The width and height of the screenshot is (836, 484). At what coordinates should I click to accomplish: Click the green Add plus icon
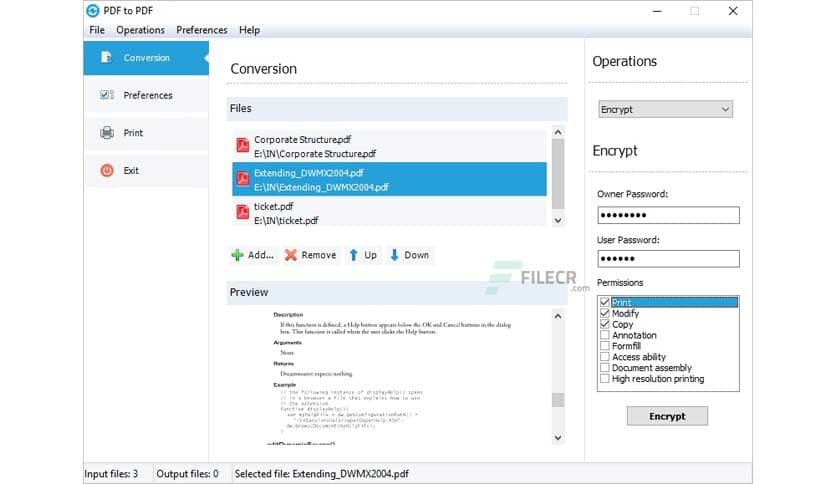click(237, 255)
